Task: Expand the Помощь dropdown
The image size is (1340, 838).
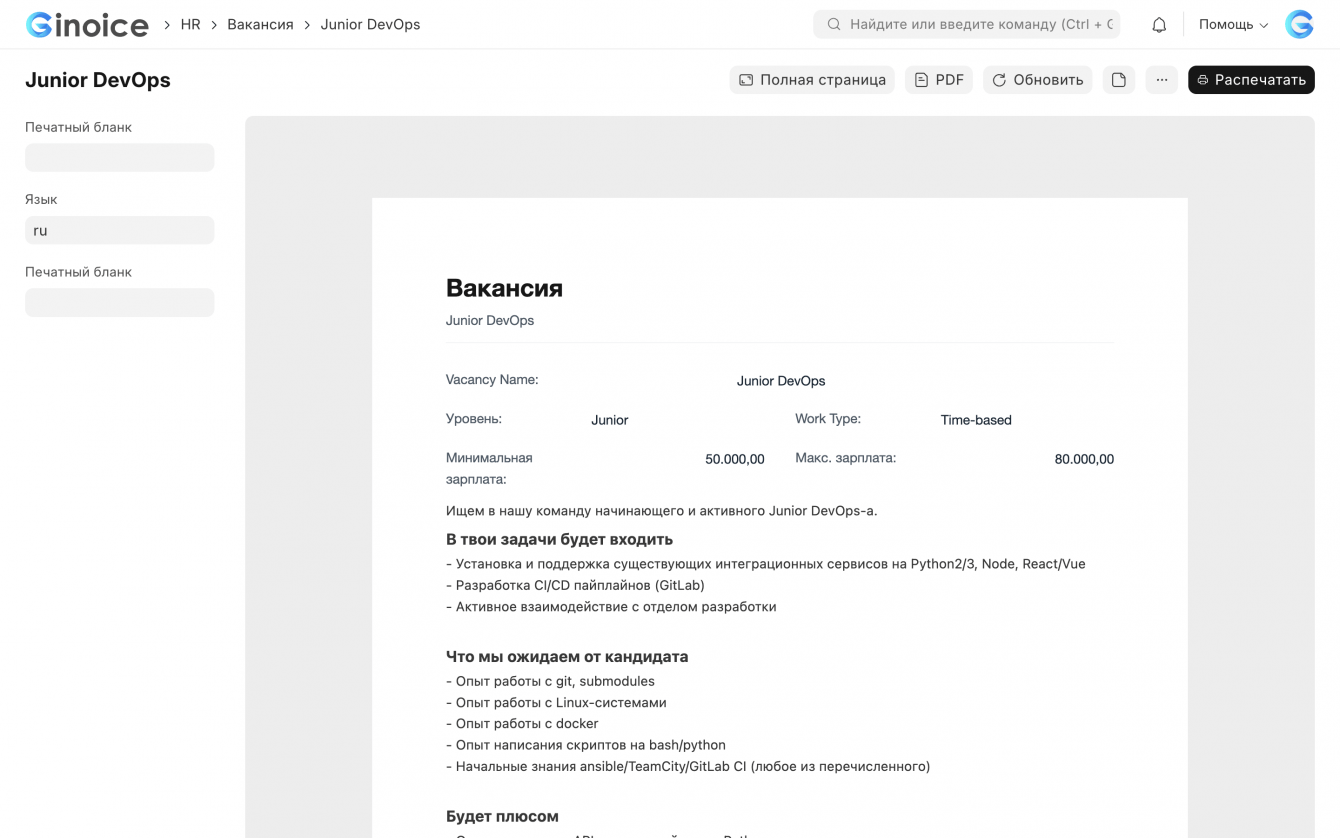Action: click(1233, 25)
